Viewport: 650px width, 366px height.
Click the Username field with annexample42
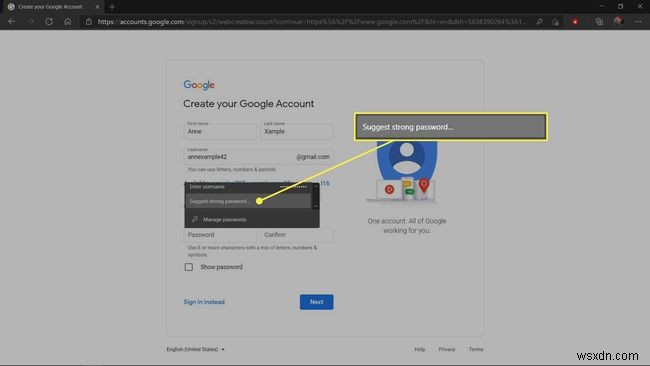pyautogui.click(x=259, y=156)
